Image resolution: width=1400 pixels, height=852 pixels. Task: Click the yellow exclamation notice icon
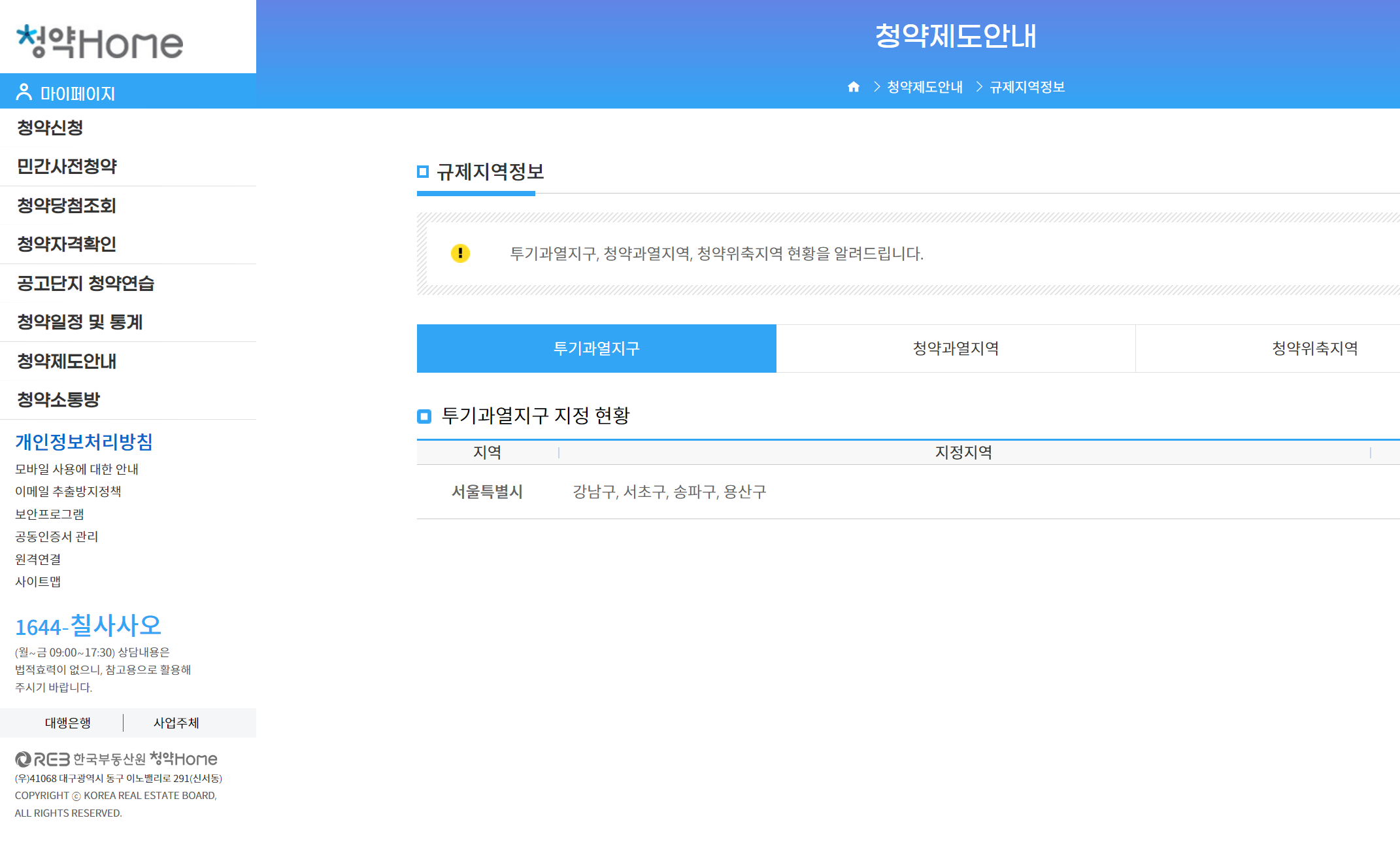click(x=460, y=253)
